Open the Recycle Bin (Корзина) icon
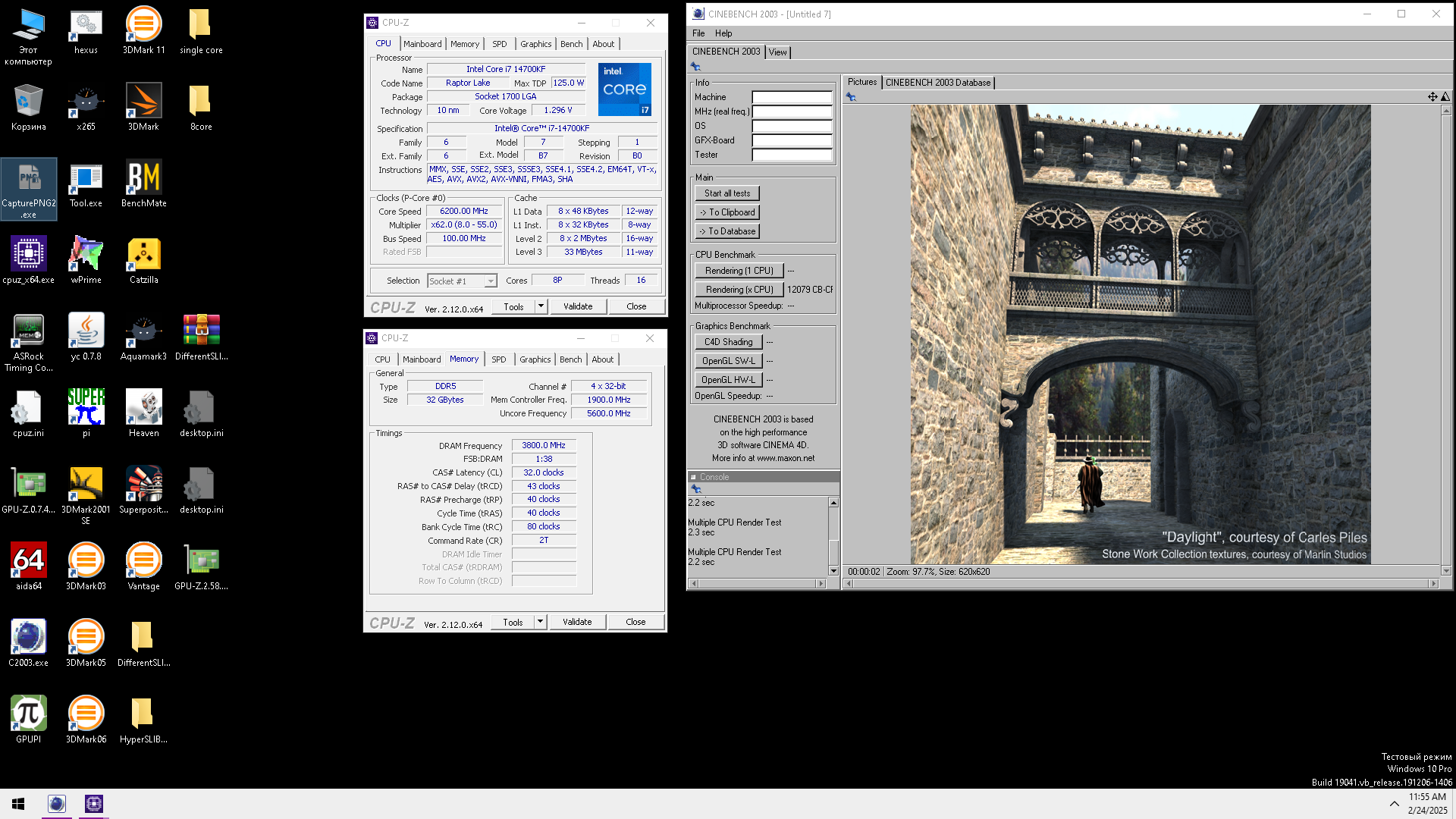The height and width of the screenshot is (819, 1456). 28,108
